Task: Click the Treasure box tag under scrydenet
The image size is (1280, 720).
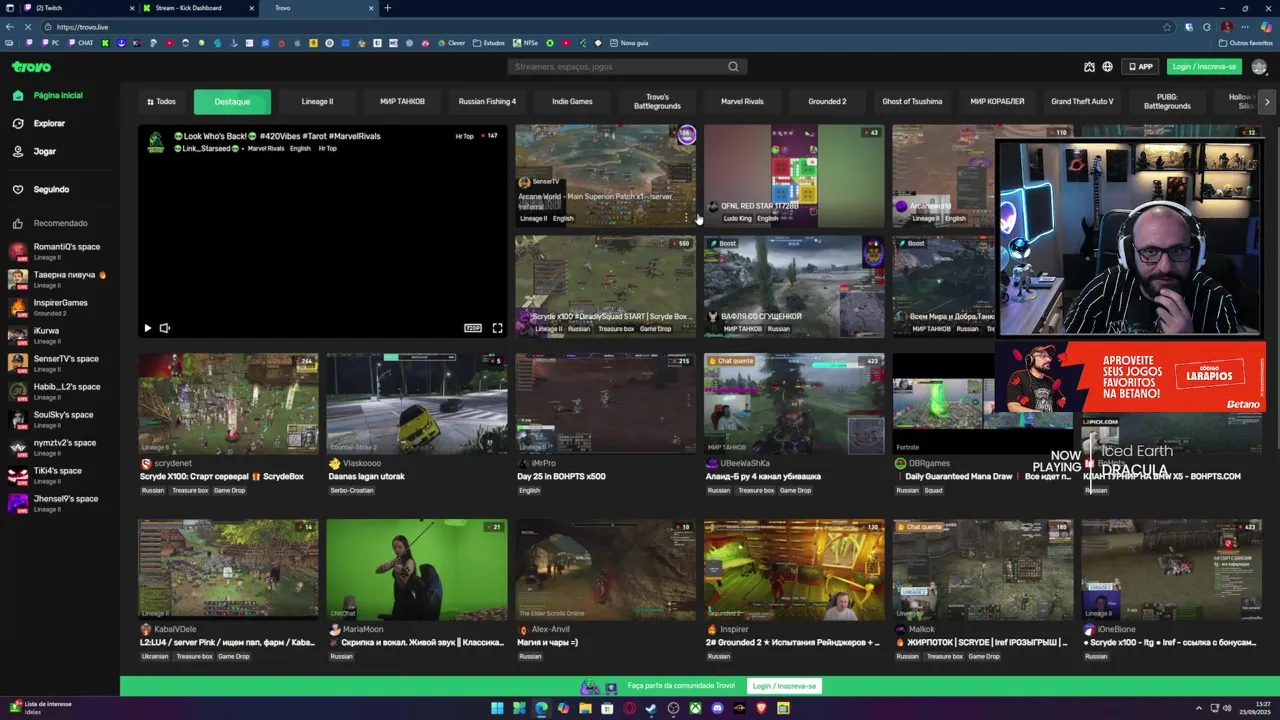Action: click(x=190, y=490)
